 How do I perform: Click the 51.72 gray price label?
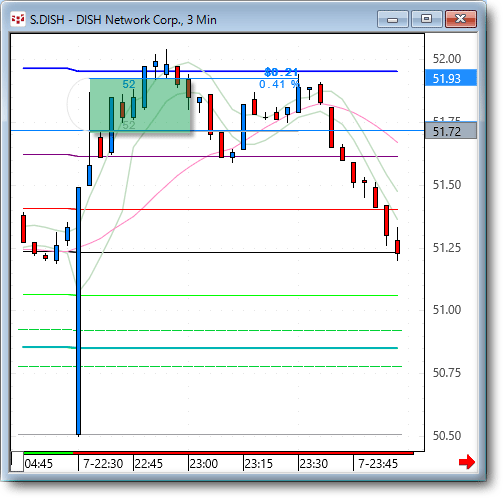451,131
